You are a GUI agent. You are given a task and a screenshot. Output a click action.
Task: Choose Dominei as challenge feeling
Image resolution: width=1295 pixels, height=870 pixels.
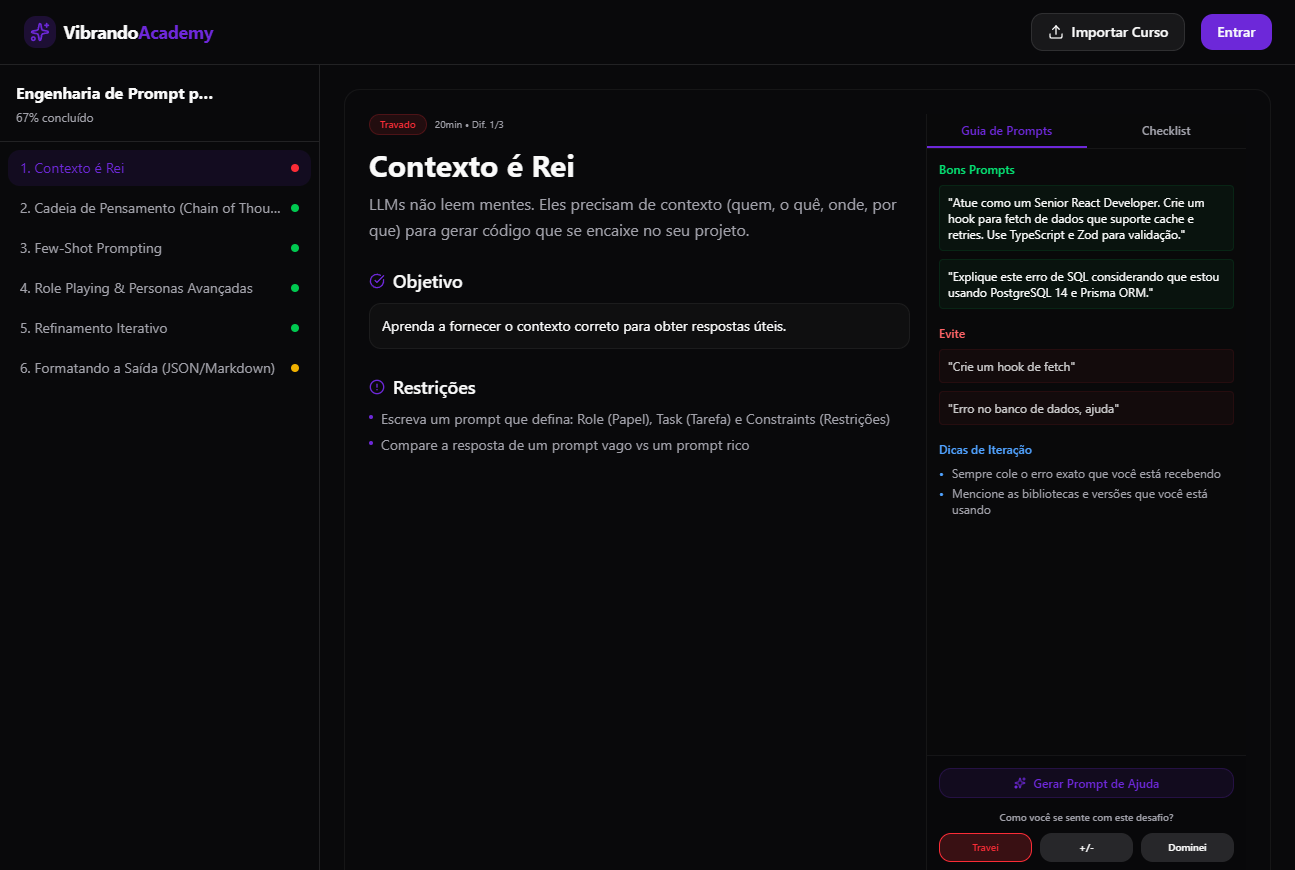coord(1187,848)
